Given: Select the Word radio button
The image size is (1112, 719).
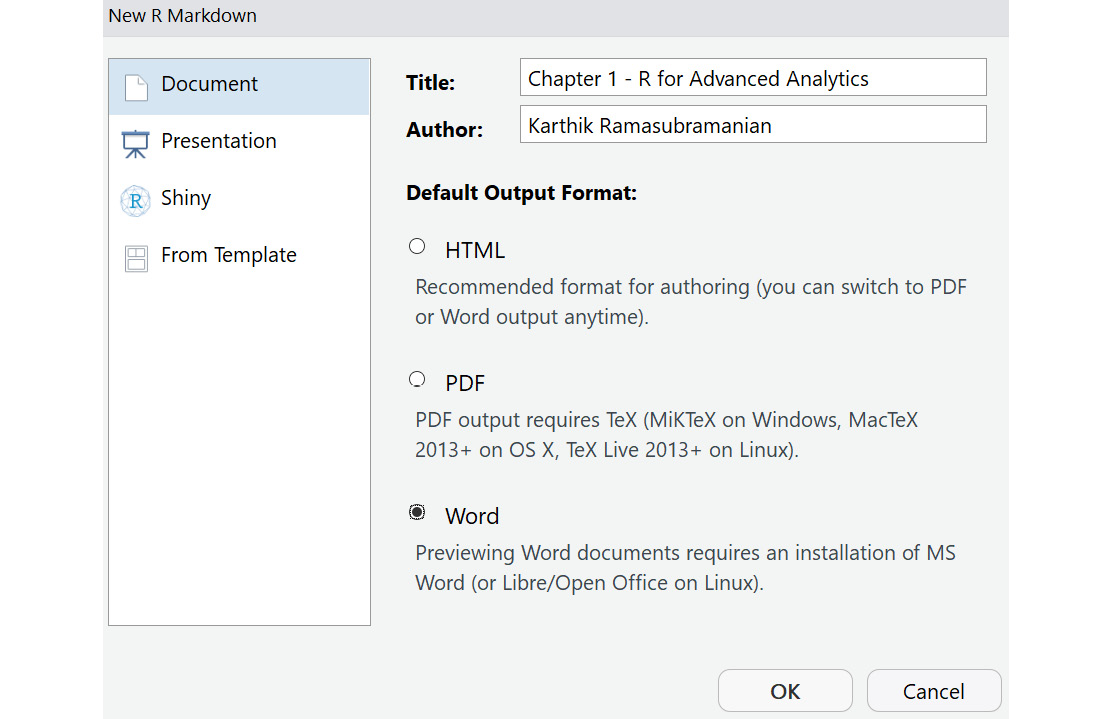Looking at the screenshot, I should tap(417, 512).
